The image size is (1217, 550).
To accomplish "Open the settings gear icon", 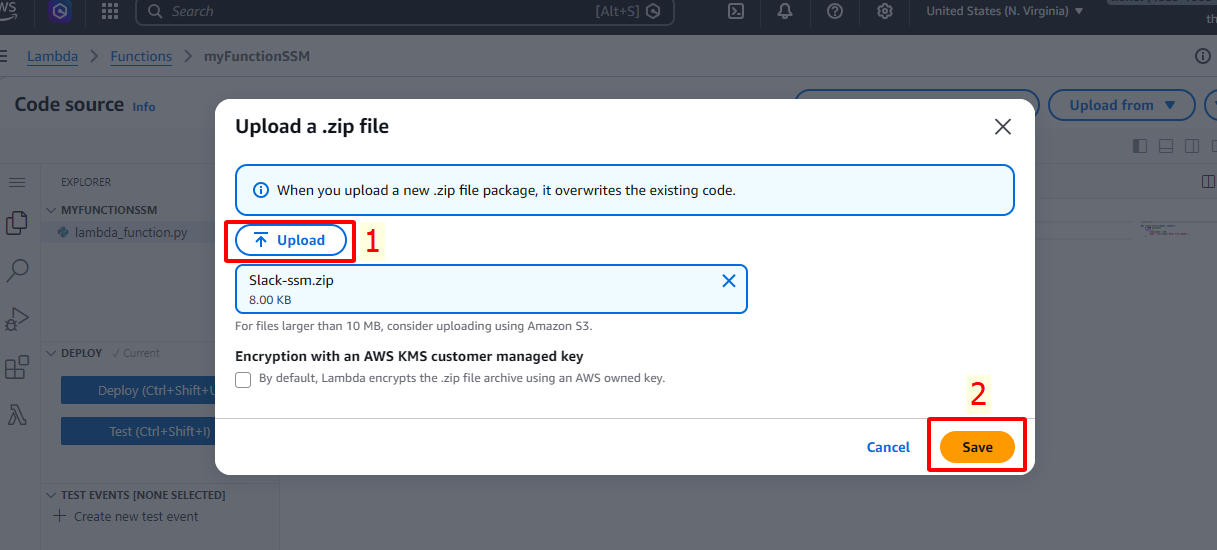I will [x=885, y=11].
